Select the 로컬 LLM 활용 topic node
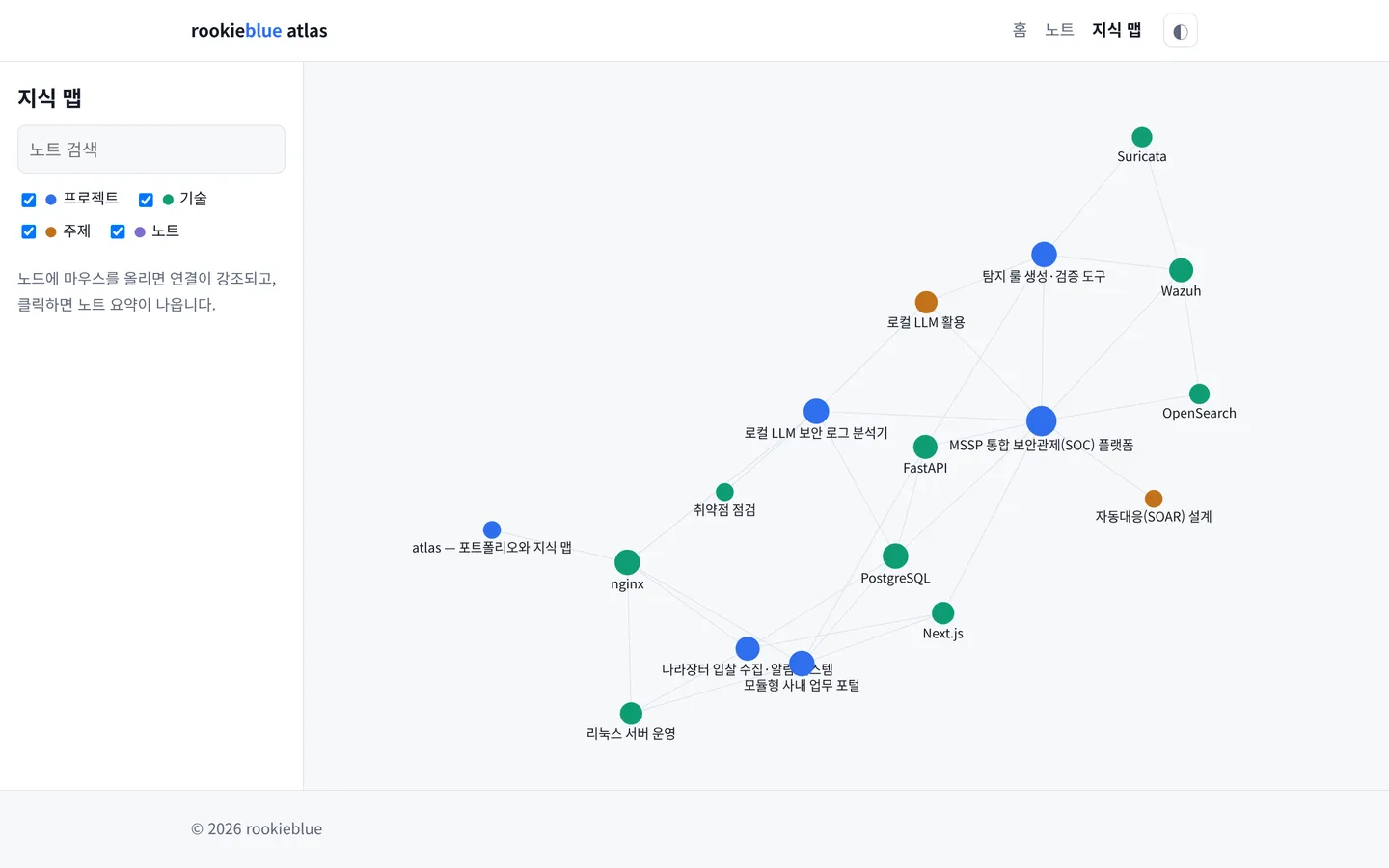 926,303
